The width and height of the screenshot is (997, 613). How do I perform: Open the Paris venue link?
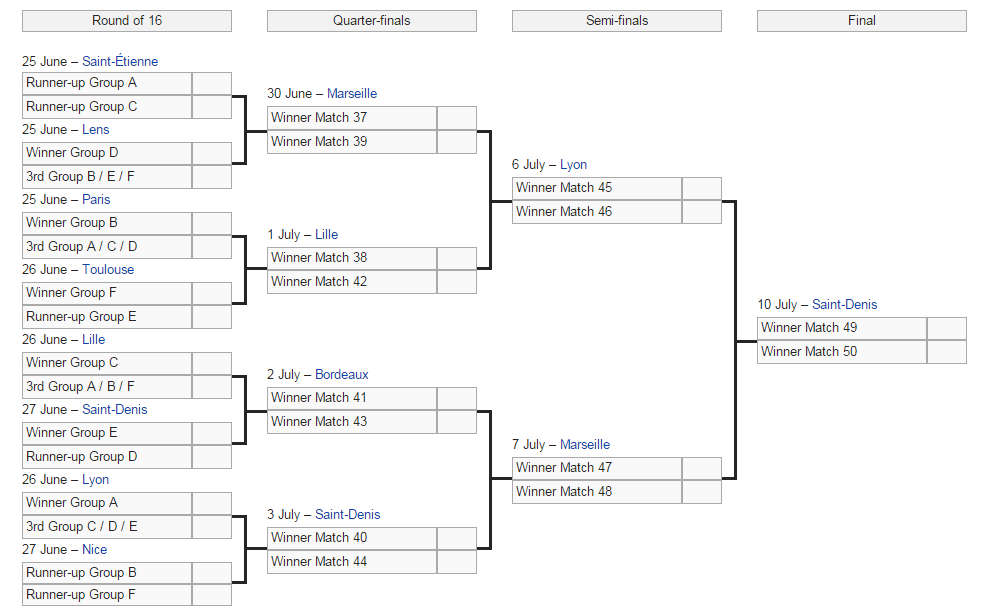(96, 199)
